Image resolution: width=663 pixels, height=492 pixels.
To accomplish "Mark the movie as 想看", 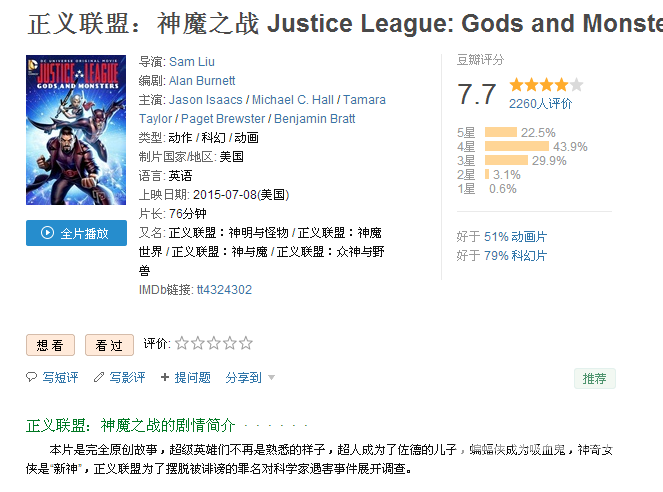I will [50, 345].
